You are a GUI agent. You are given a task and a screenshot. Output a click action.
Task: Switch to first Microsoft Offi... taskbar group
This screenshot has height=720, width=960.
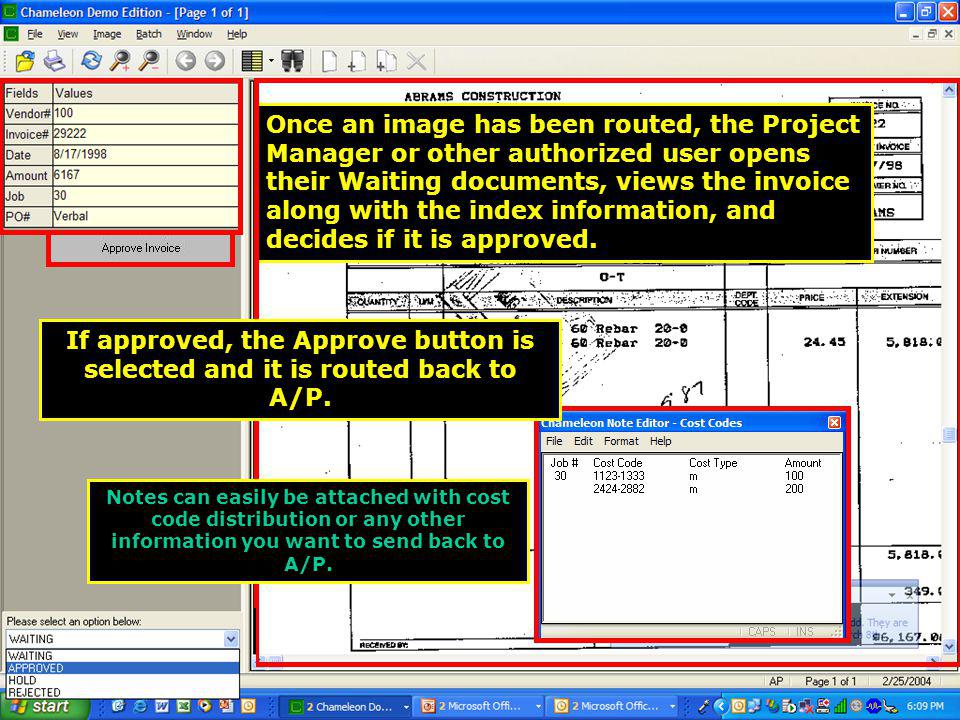click(x=481, y=707)
